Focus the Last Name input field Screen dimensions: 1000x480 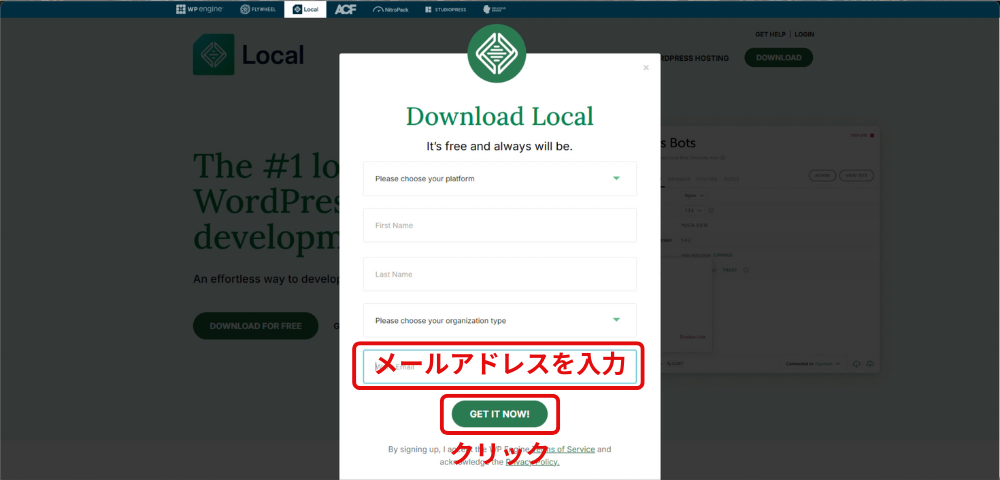pos(499,274)
